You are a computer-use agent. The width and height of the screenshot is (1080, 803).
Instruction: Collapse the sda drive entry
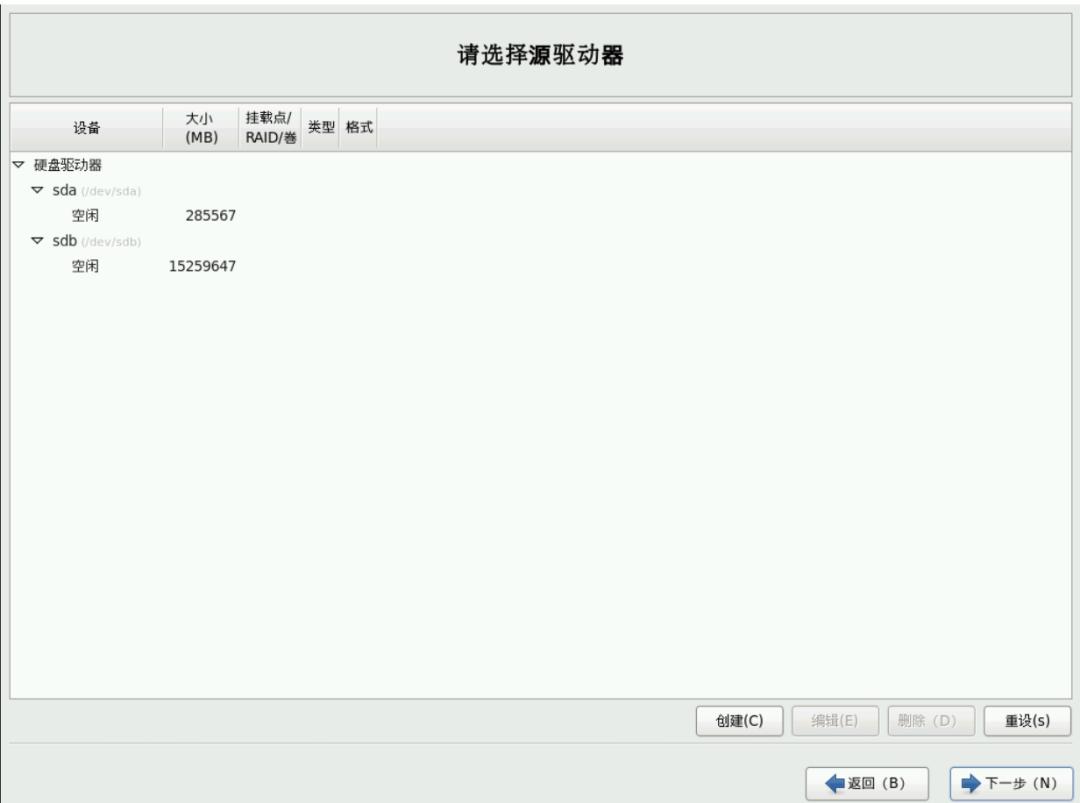click(x=38, y=190)
